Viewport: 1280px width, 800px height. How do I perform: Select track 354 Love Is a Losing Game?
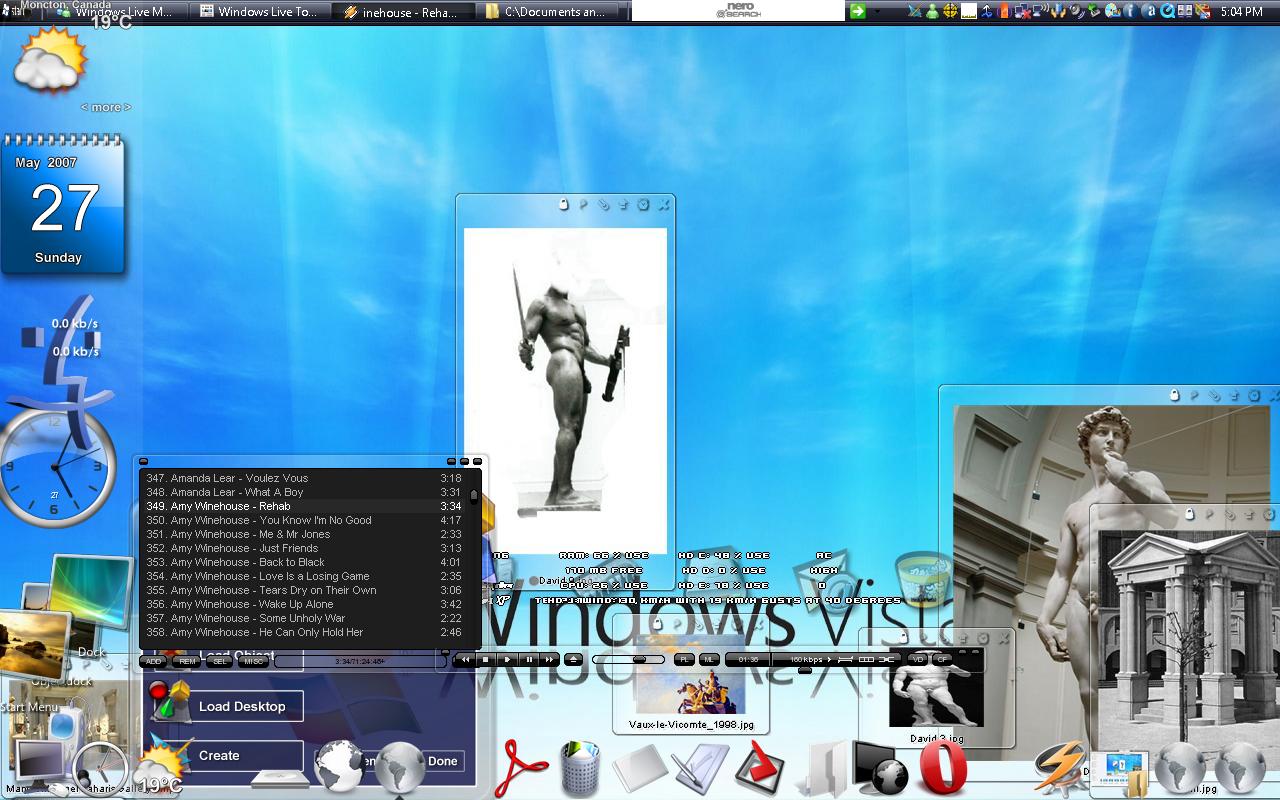(304, 576)
